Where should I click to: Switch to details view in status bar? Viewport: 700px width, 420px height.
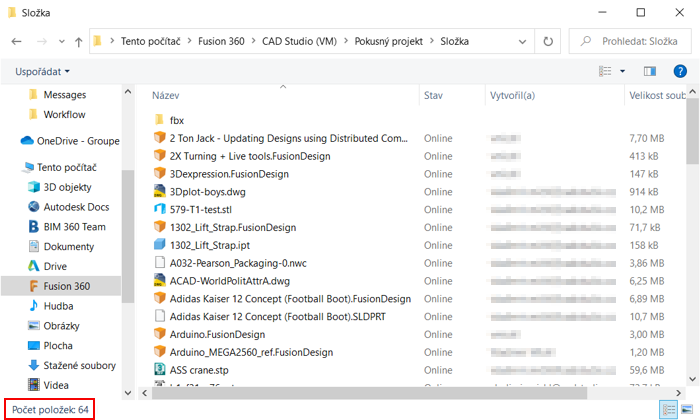[x=667, y=409]
